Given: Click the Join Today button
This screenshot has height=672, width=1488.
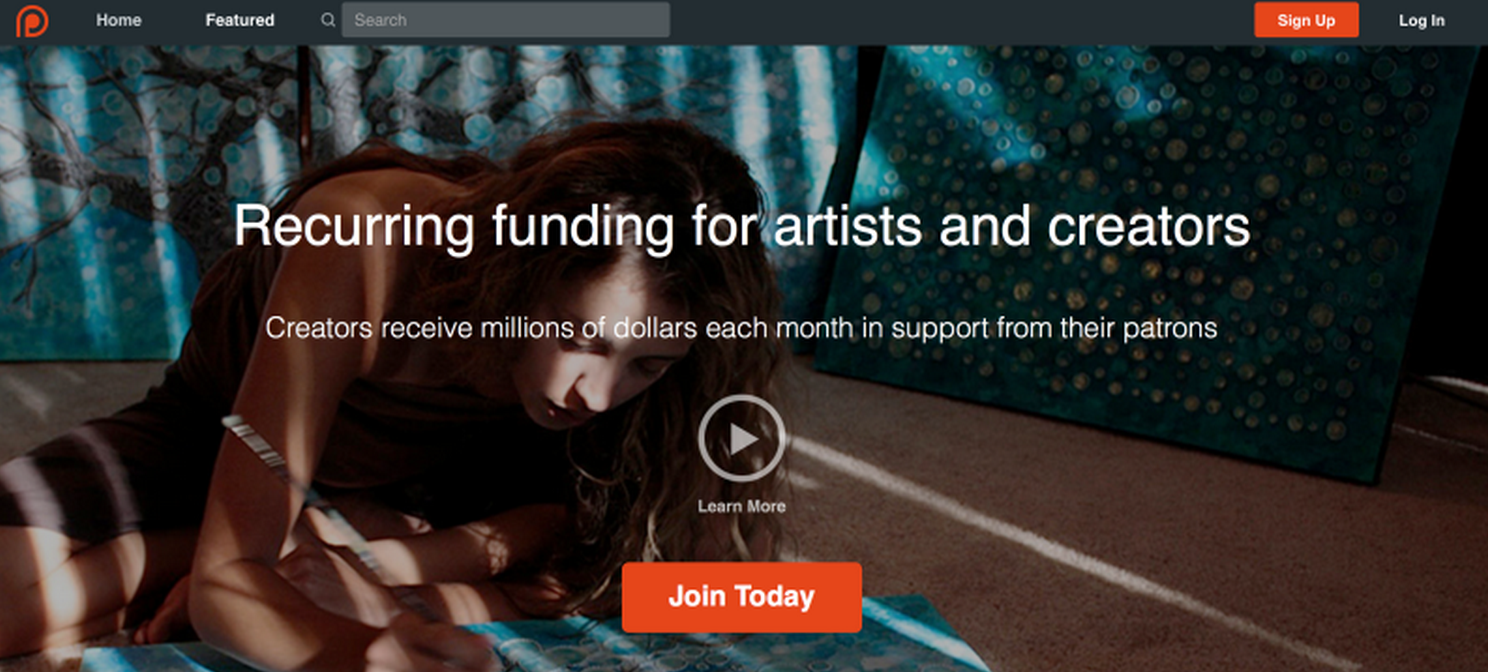Looking at the screenshot, I should point(742,597).
